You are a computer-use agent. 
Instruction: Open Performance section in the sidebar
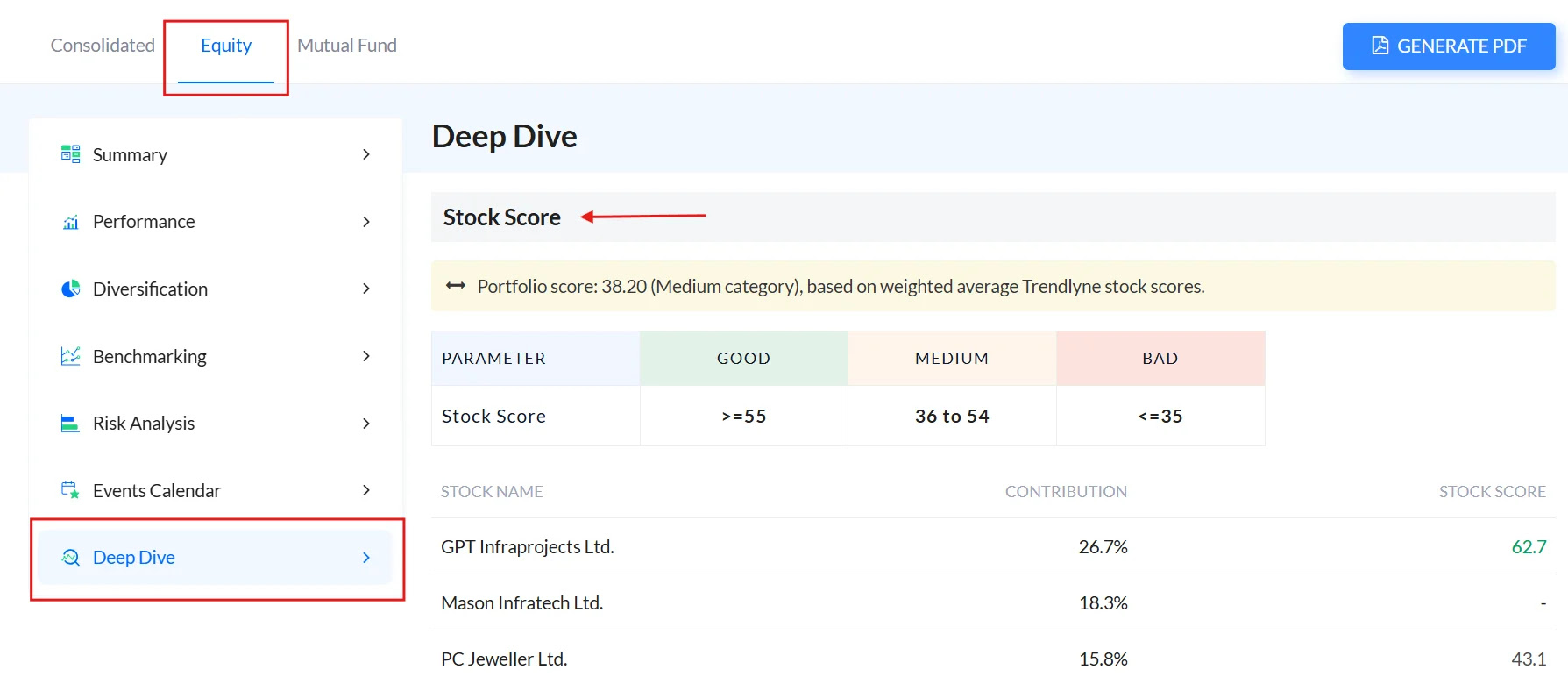(x=216, y=222)
